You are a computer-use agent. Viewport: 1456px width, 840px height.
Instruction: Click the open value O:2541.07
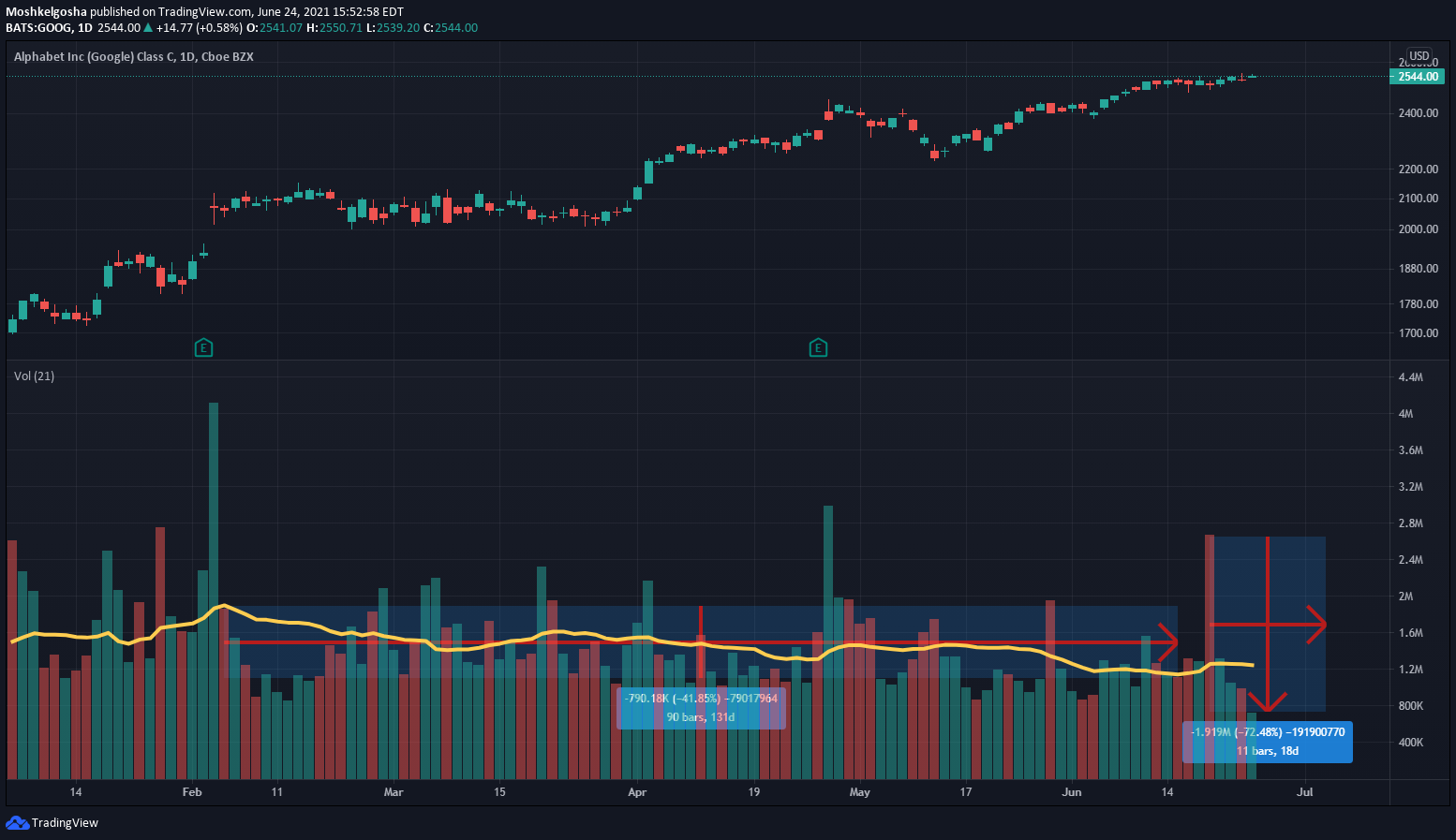[x=275, y=28]
